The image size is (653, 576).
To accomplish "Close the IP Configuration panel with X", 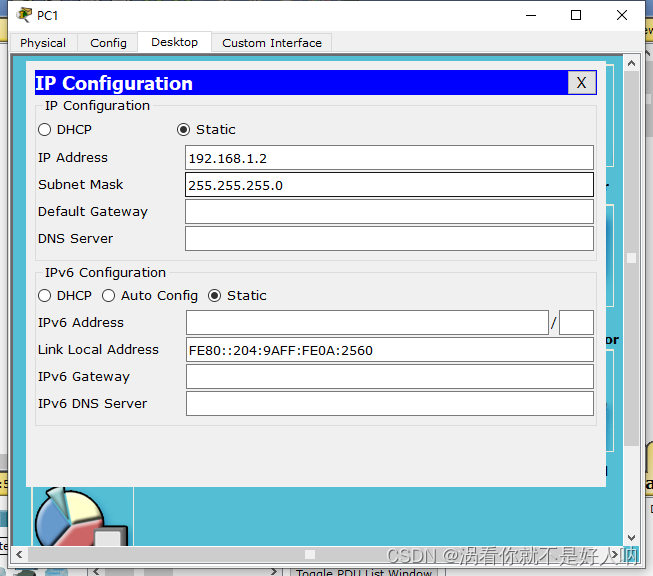I will pos(581,82).
